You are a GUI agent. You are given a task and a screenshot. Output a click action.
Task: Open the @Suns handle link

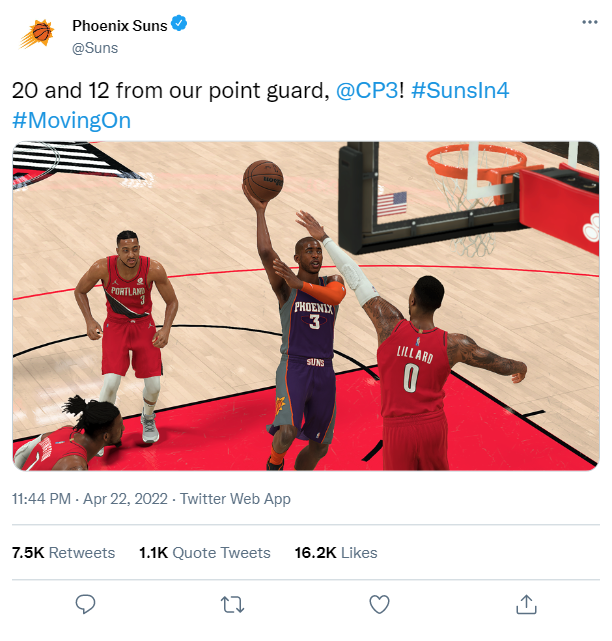[95, 48]
